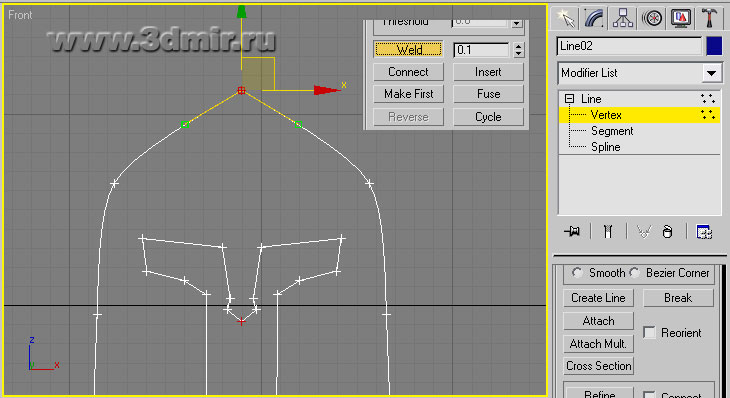Click the Connect button in floating panel
This screenshot has height=398, width=730.
(408, 72)
